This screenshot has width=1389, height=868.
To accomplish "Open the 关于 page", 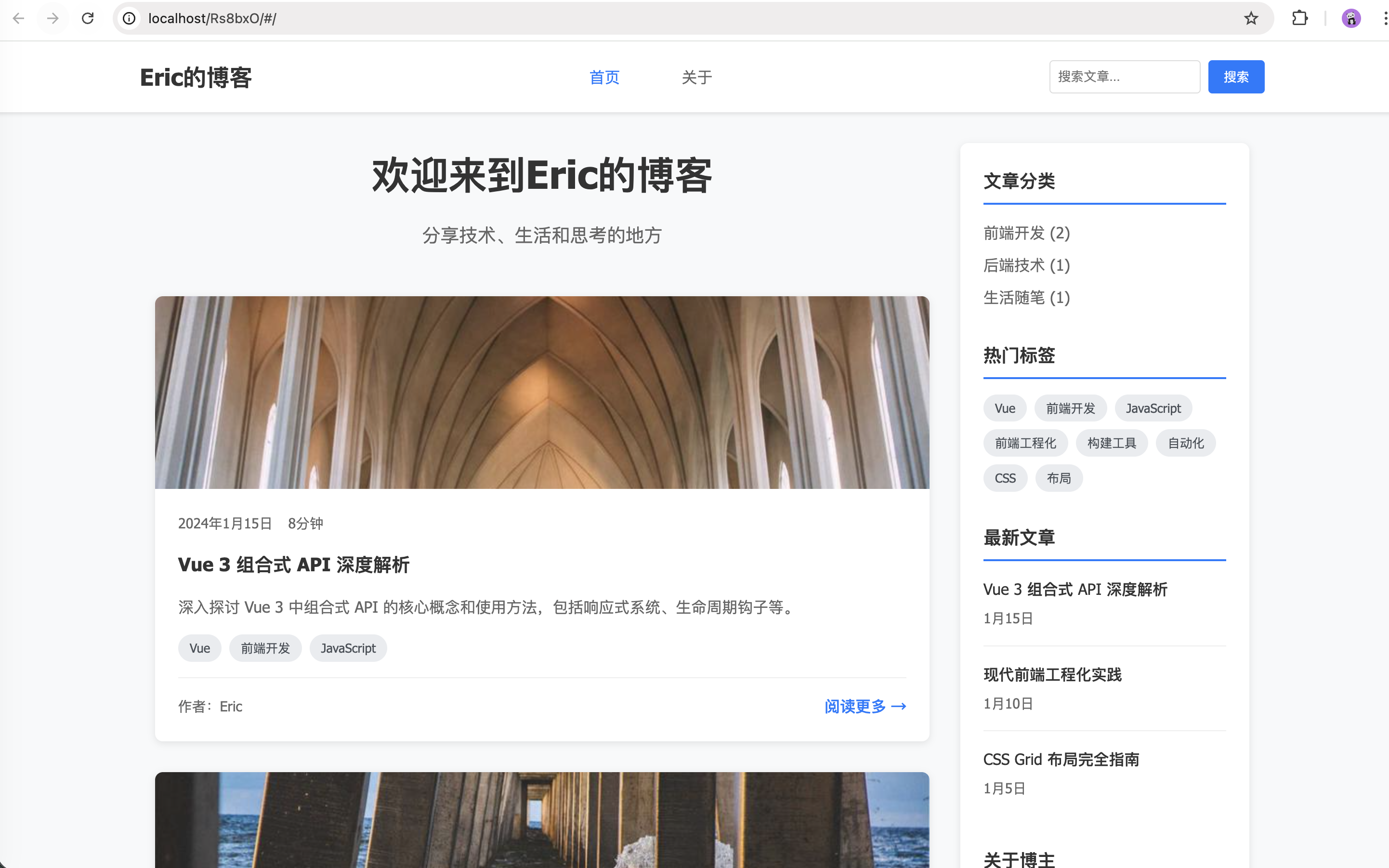I will pyautogui.click(x=696, y=77).
